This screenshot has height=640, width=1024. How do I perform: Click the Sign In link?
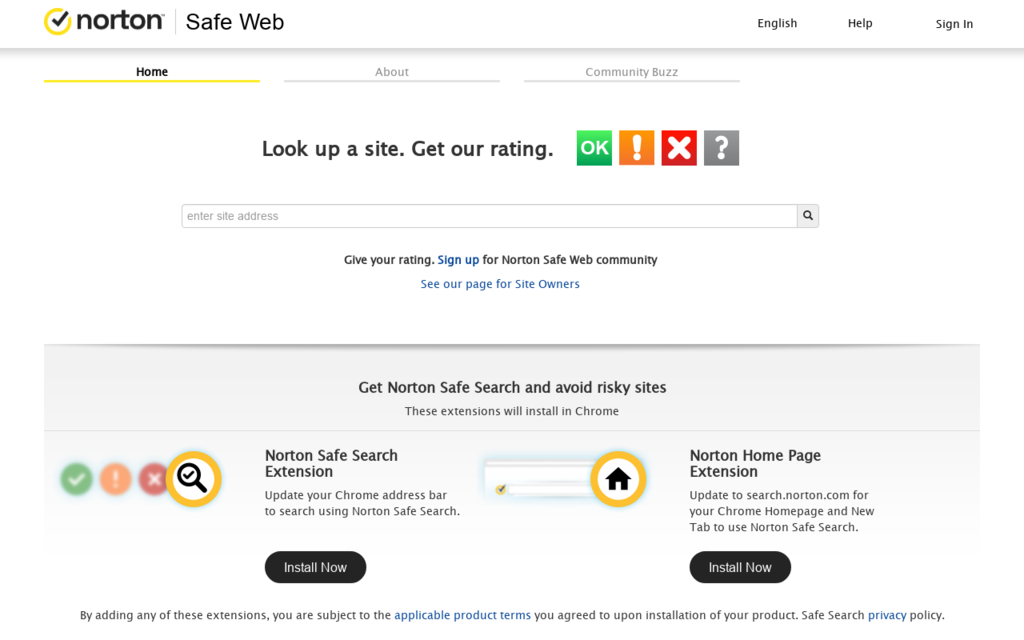(x=954, y=24)
